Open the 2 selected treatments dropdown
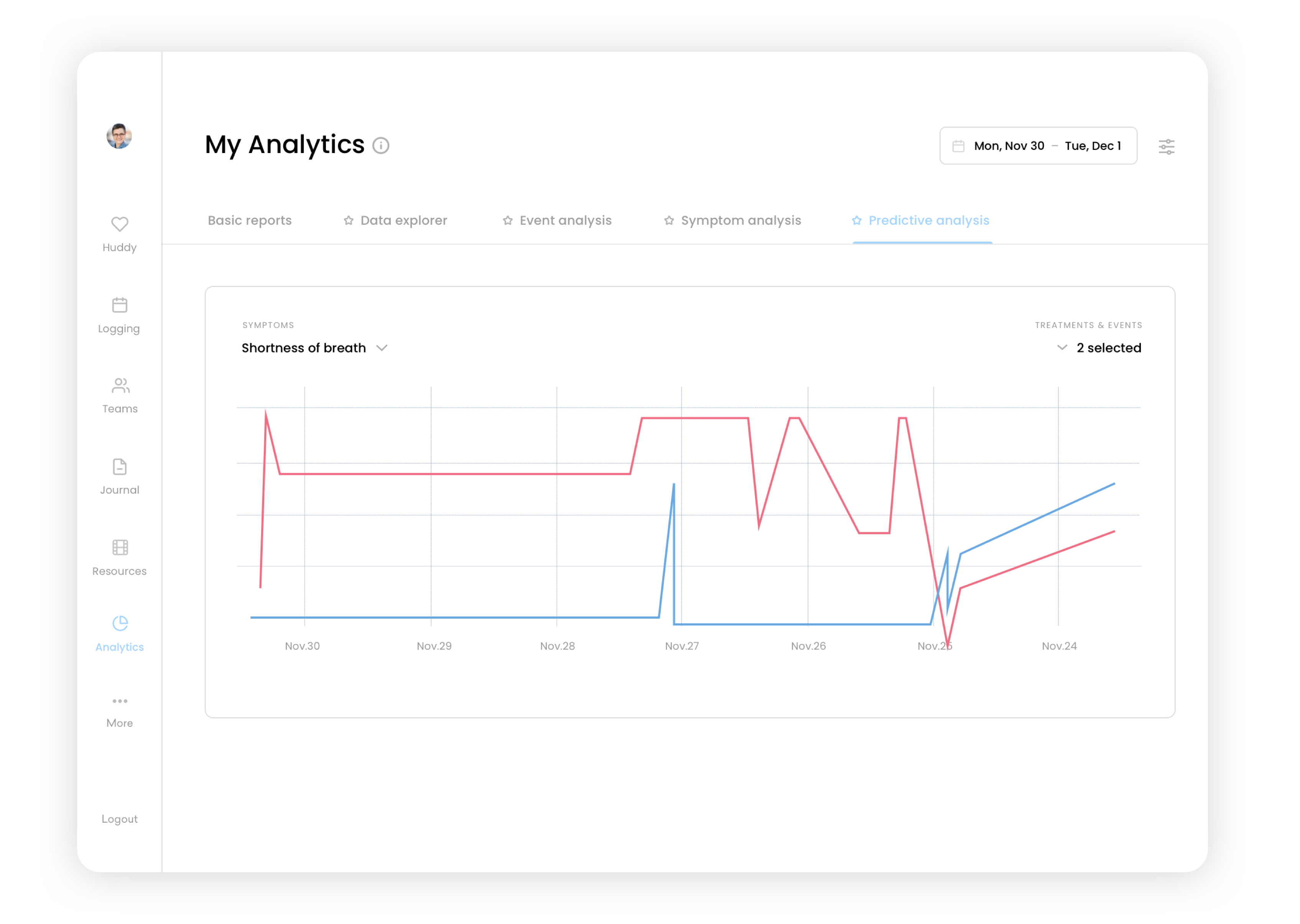1300x924 pixels. [1099, 348]
